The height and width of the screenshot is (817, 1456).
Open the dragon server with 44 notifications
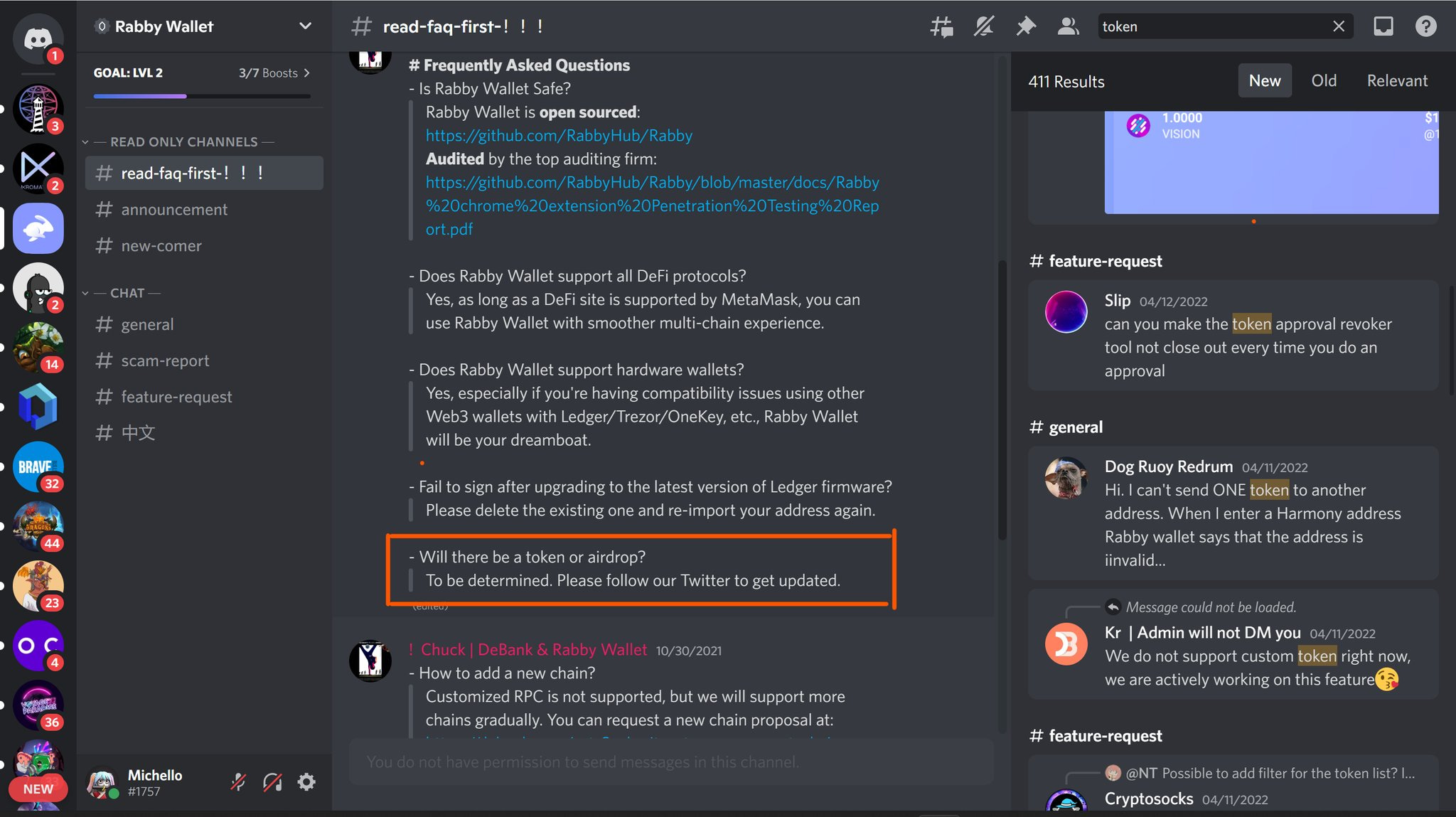coord(38,526)
